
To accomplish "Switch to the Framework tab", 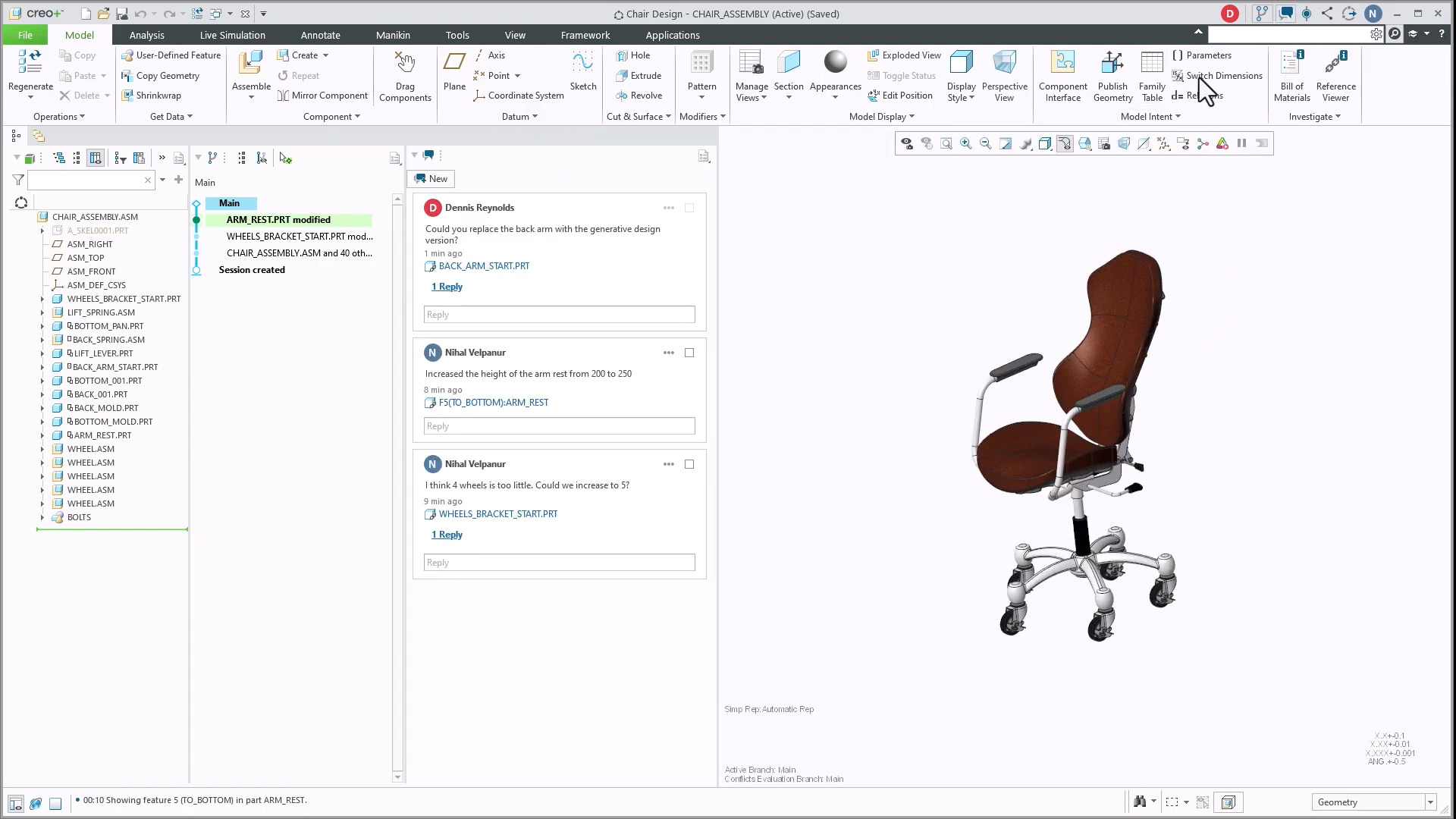I will click(x=585, y=35).
